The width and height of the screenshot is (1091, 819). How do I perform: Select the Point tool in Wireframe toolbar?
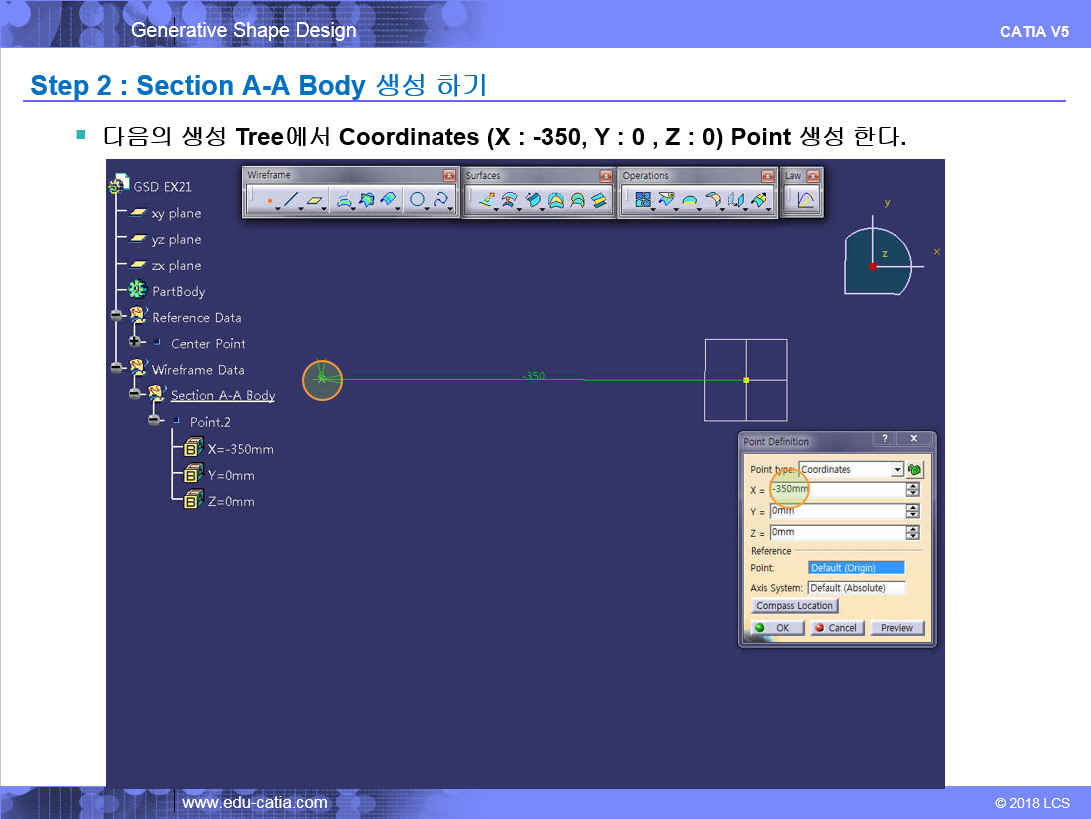(x=269, y=201)
